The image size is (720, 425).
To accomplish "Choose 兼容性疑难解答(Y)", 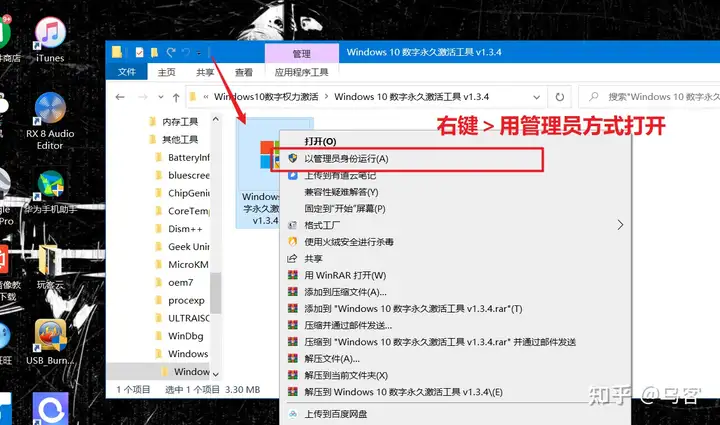I will point(341,192).
